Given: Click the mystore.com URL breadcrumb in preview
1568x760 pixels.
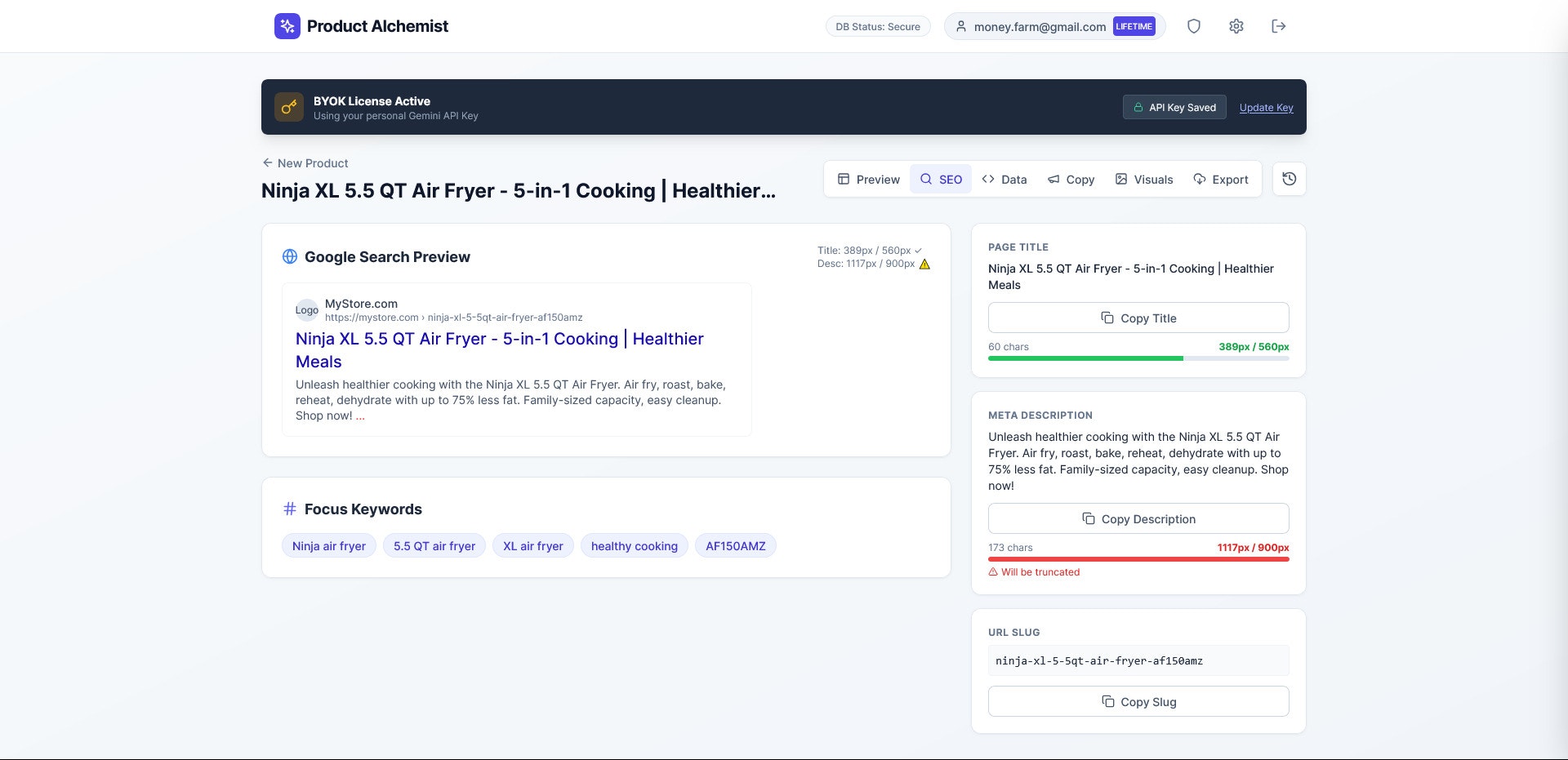Looking at the screenshot, I should pyautogui.click(x=453, y=318).
